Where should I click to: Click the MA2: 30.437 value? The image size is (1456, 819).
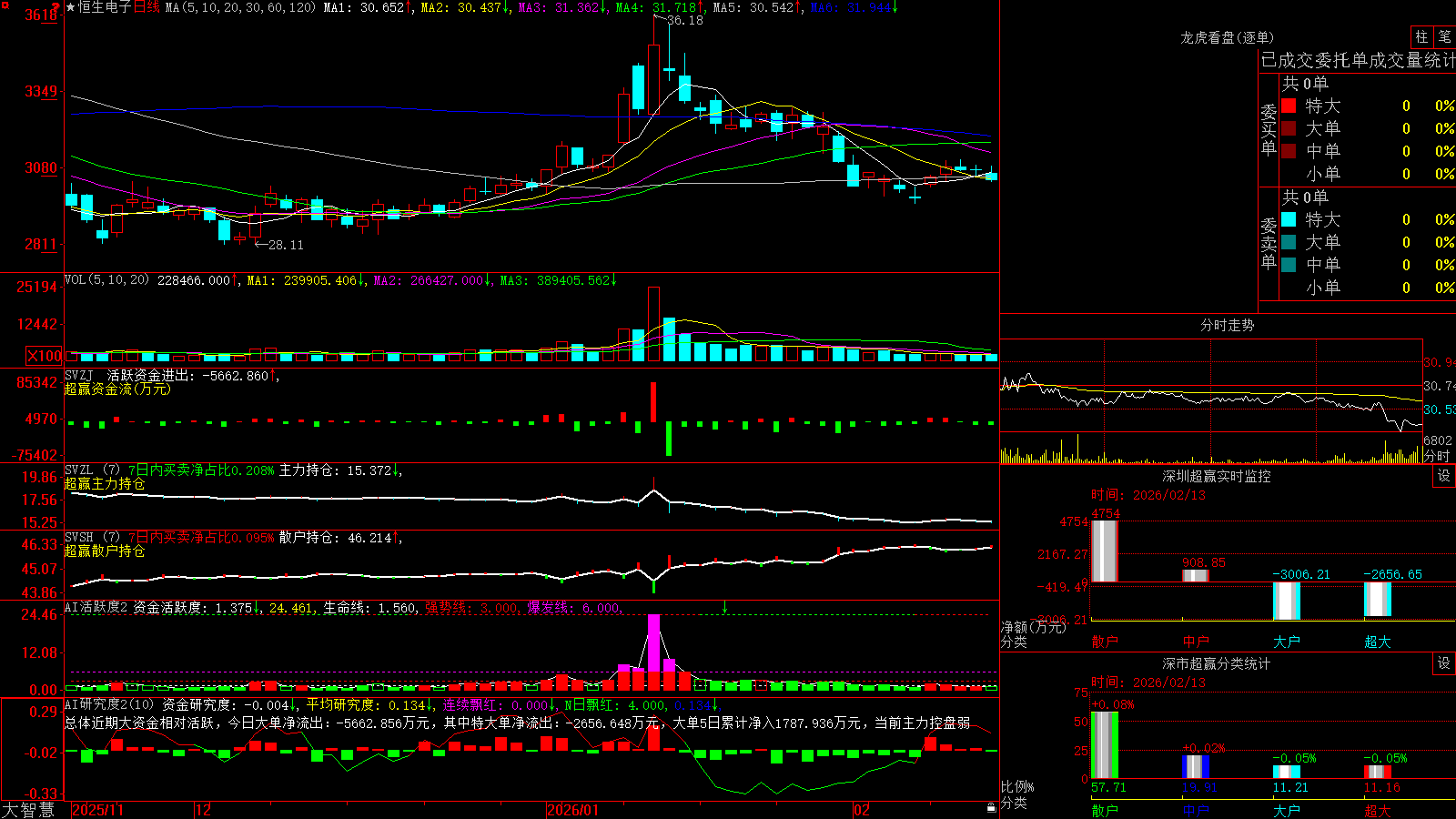(x=460, y=7)
